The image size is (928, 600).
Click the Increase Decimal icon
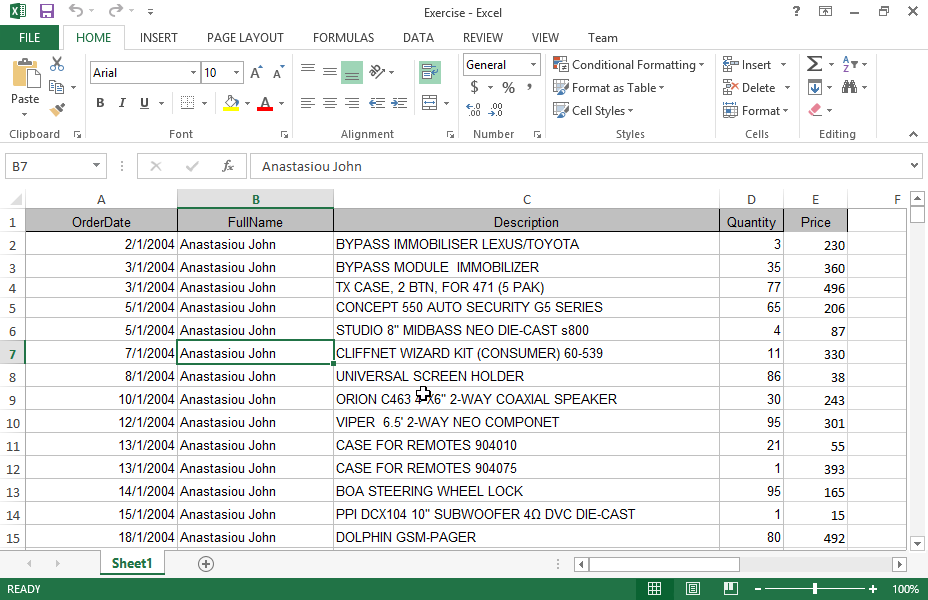coord(474,110)
